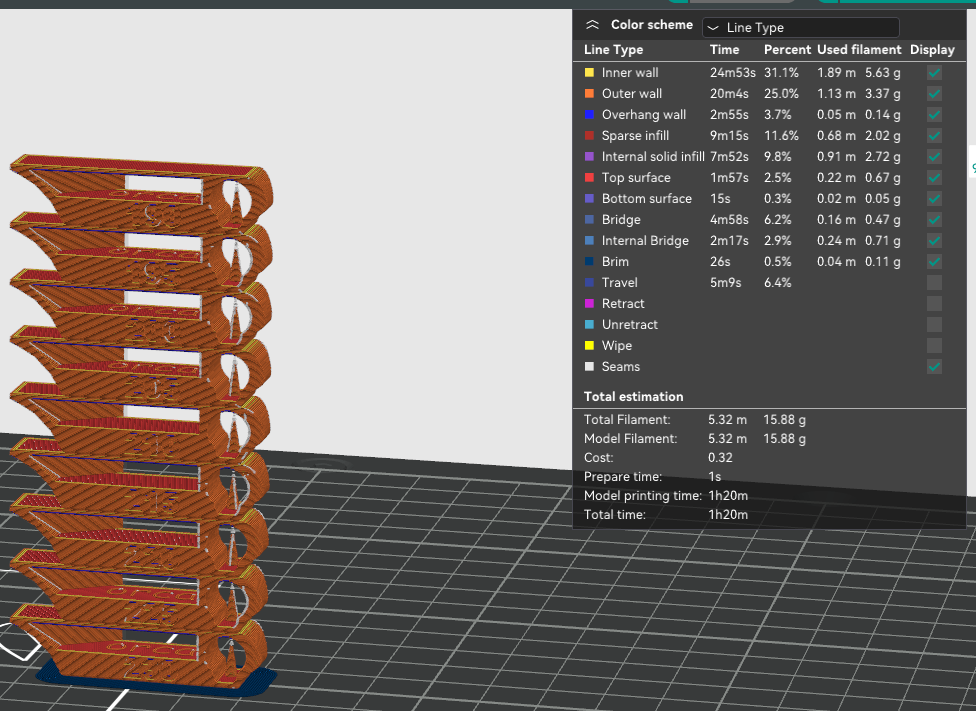The width and height of the screenshot is (976, 711).
Task: Open the Color scheme Line Type dropdown
Action: [800, 27]
